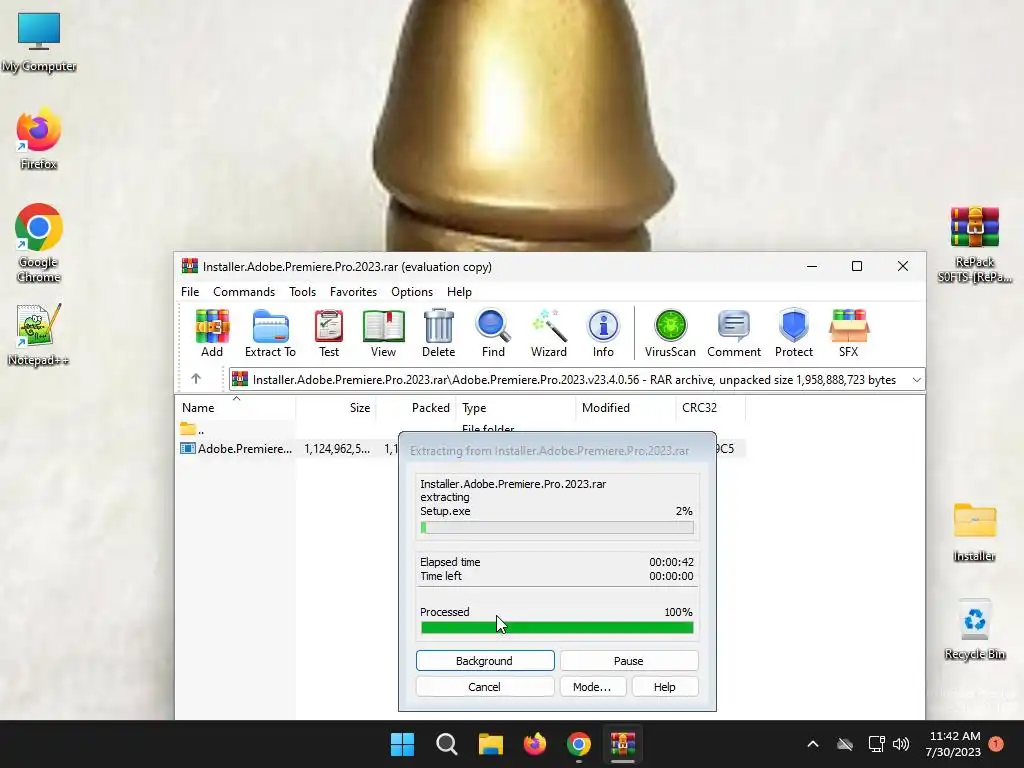This screenshot has height=768, width=1024.
Task: Open the Options menu
Action: (411, 292)
